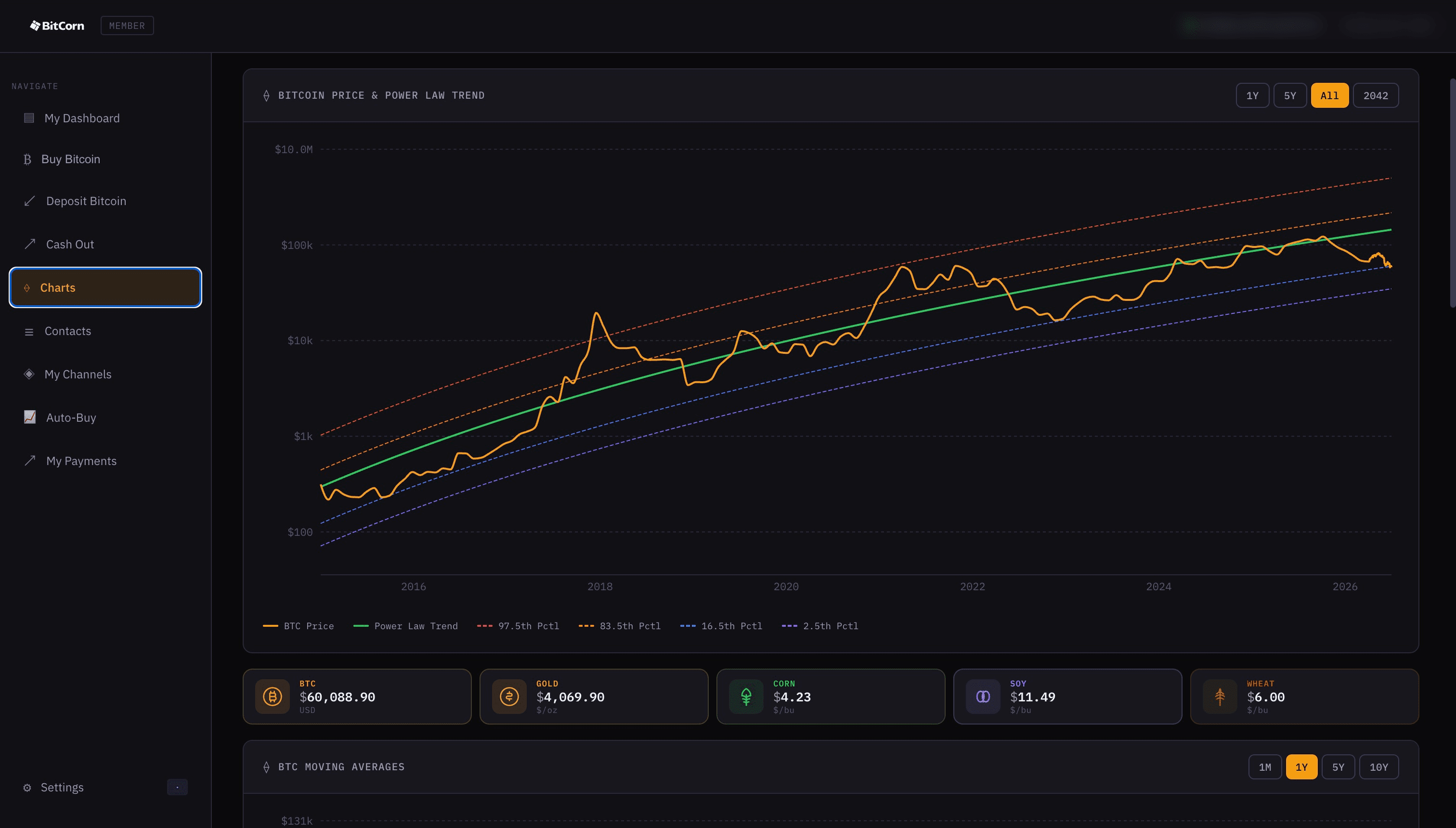Click the Corn plant icon on price card
Viewport: 1456px width, 828px height.
click(x=746, y=697)
